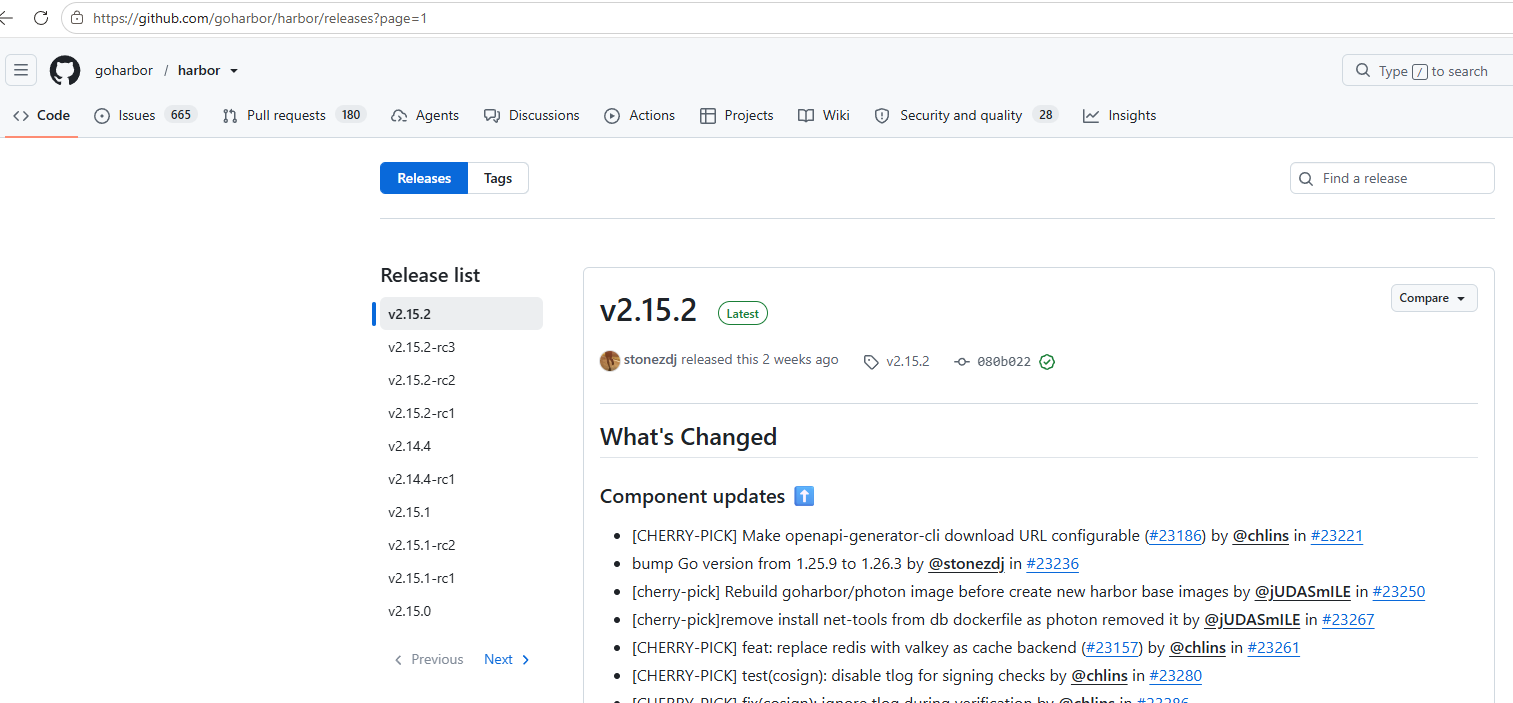Expand the harbor repository dropdown arrow
Viewport: 1513px width, 703px height.
(234, 71)
